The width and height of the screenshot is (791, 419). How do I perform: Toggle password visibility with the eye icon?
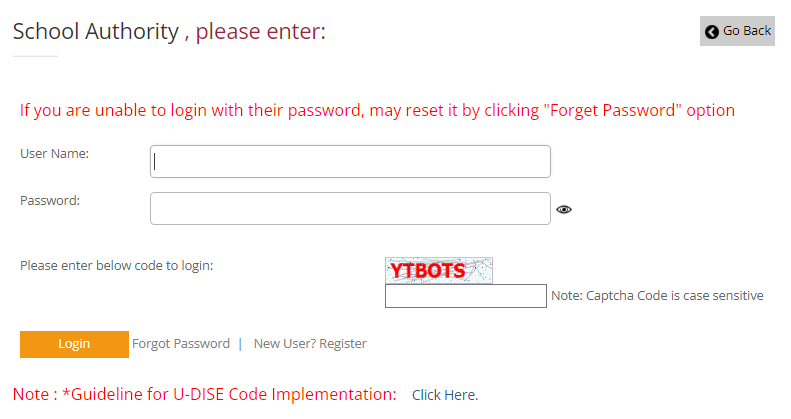pos(564,209)
